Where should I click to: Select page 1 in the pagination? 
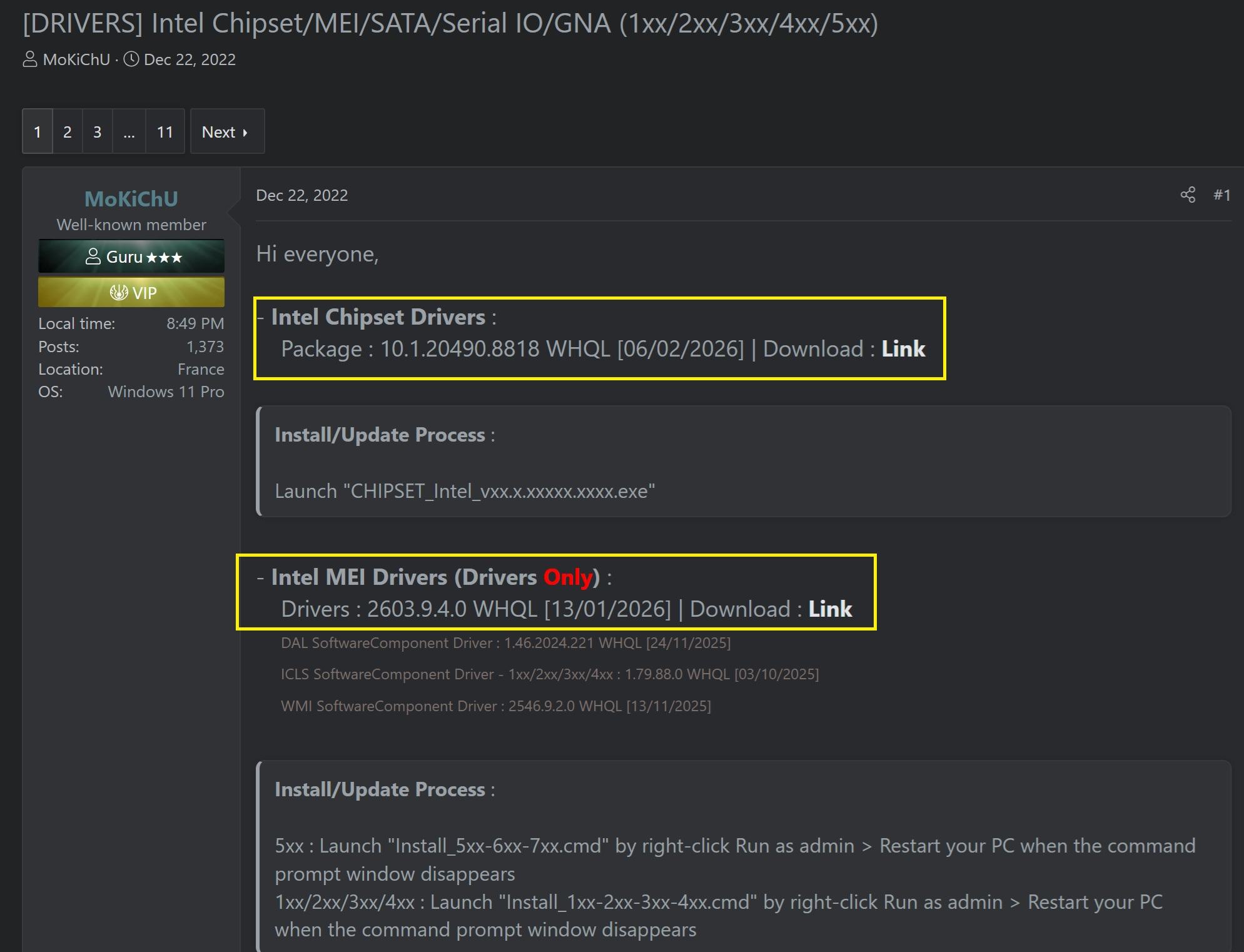point(38,131)
